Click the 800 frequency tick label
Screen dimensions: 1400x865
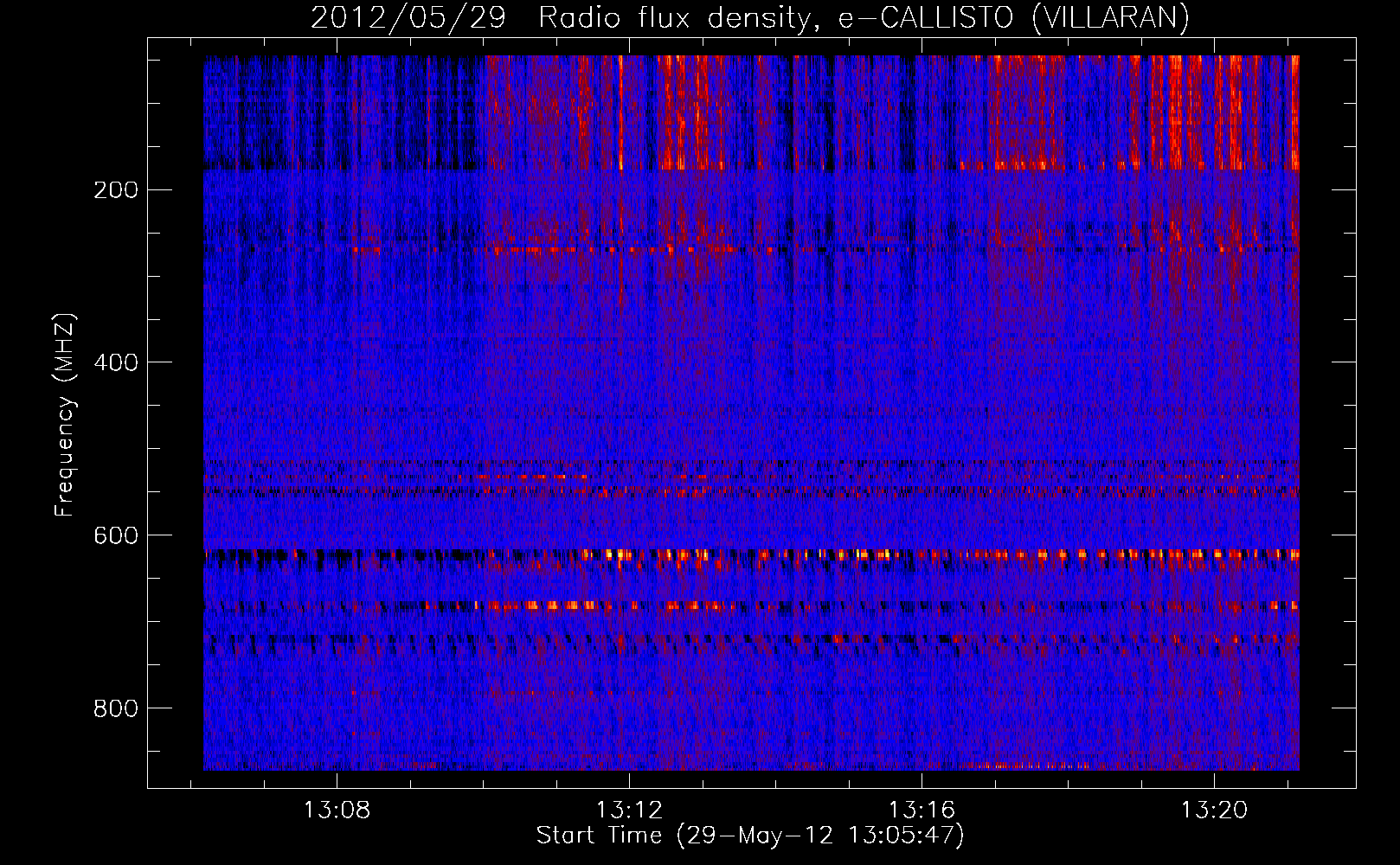116,709
